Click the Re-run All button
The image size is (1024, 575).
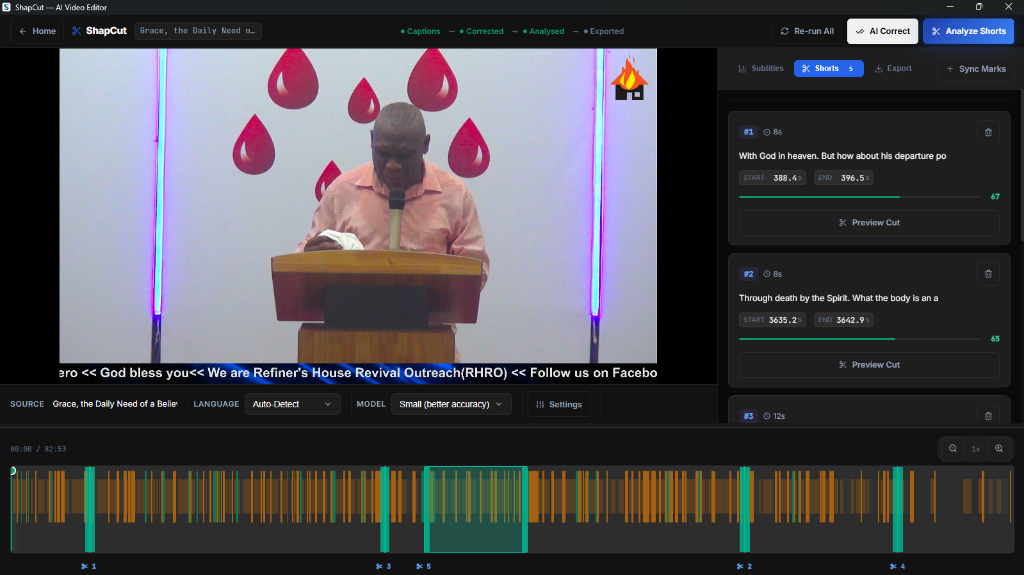(x=807, y=31)
